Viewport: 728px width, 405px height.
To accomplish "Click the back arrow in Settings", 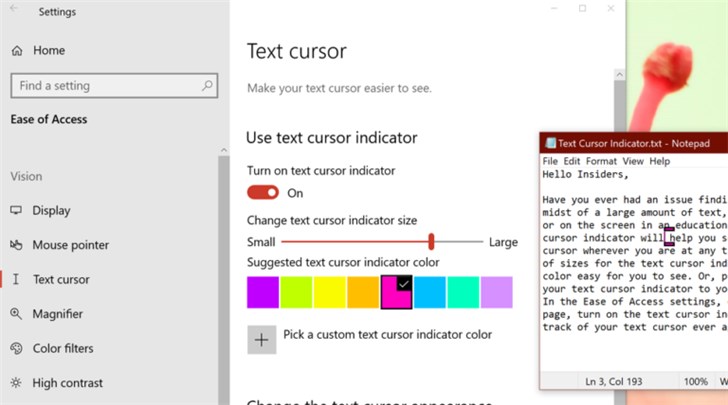I will pyautogui.click(x=14, y=8).
